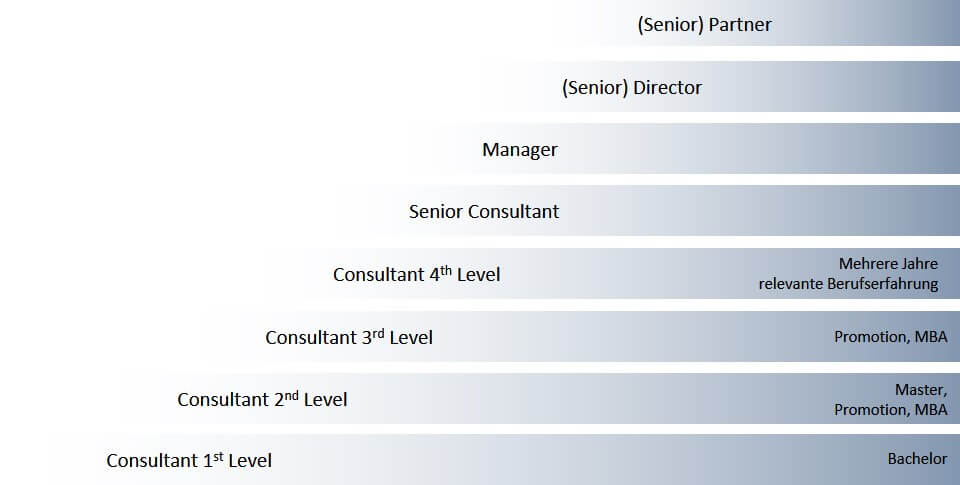The height and width of the screenshot is (485, 960).
Task: Select Consultant 1st Level text
Action: point(189,460)
